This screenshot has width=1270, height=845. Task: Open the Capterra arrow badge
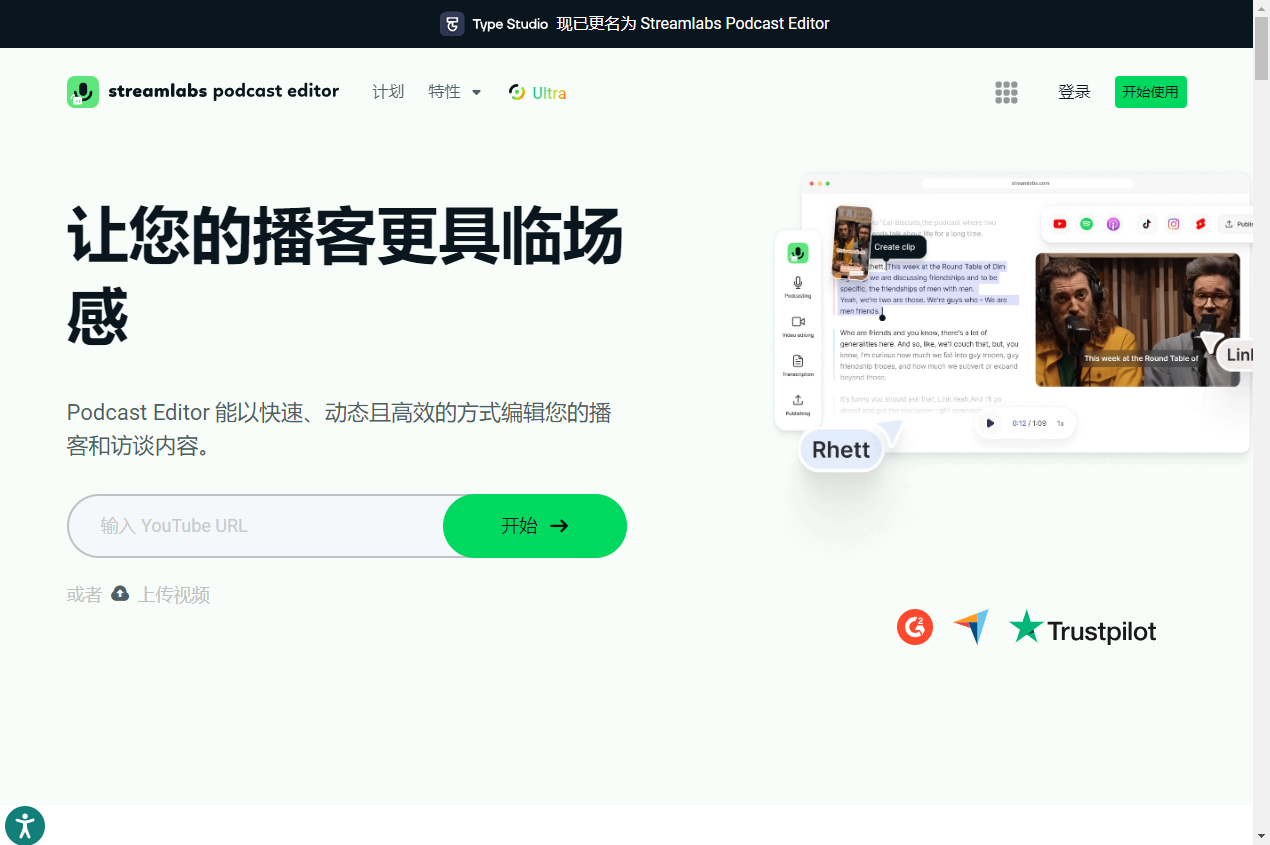click(970, 627)
